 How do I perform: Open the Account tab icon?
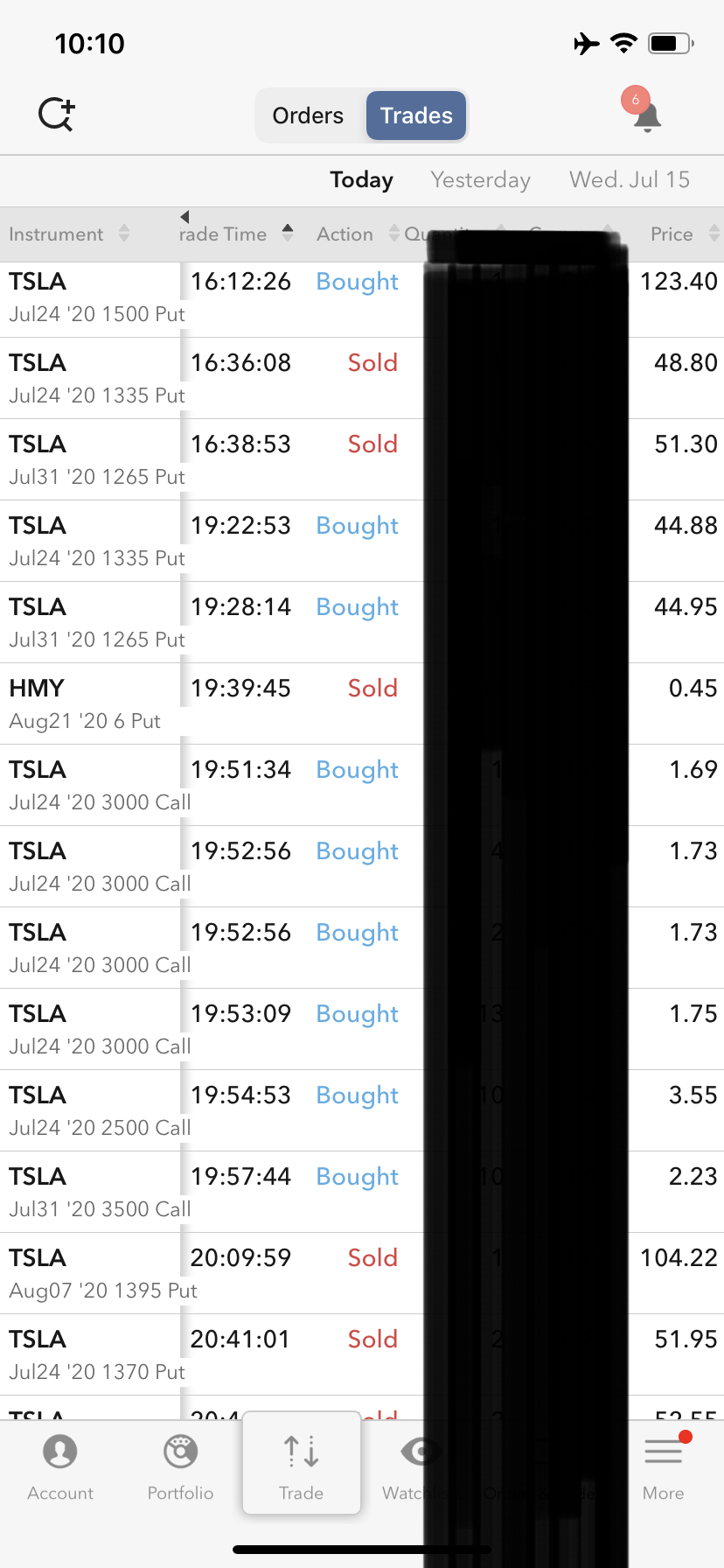point(60,1452)
